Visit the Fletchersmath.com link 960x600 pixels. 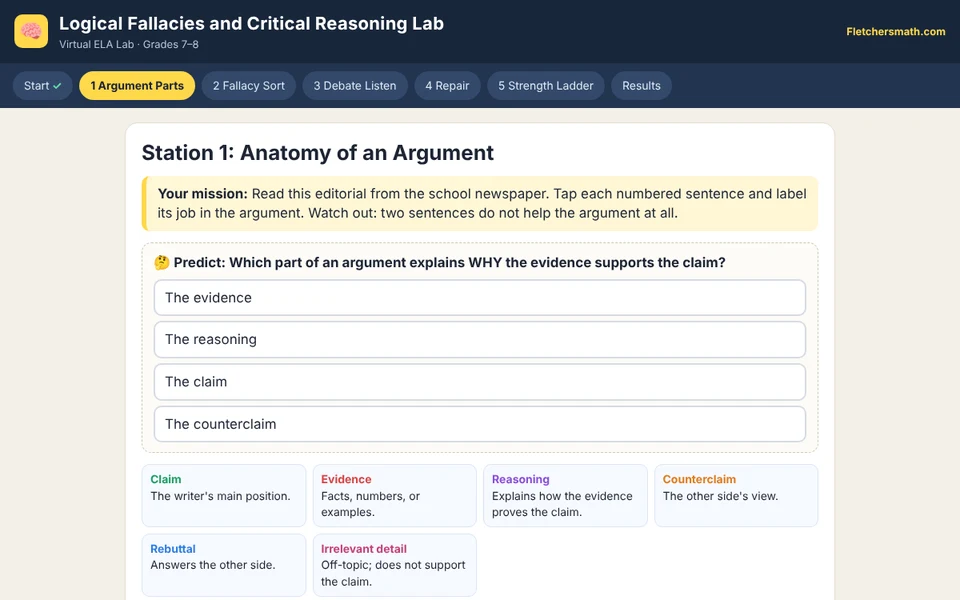(896, 31)
